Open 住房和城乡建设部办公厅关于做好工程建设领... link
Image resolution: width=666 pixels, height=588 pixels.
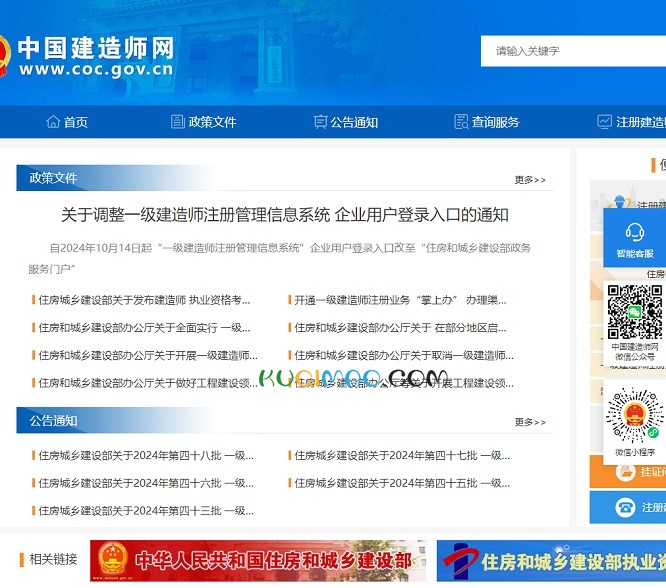click(148, 383)
